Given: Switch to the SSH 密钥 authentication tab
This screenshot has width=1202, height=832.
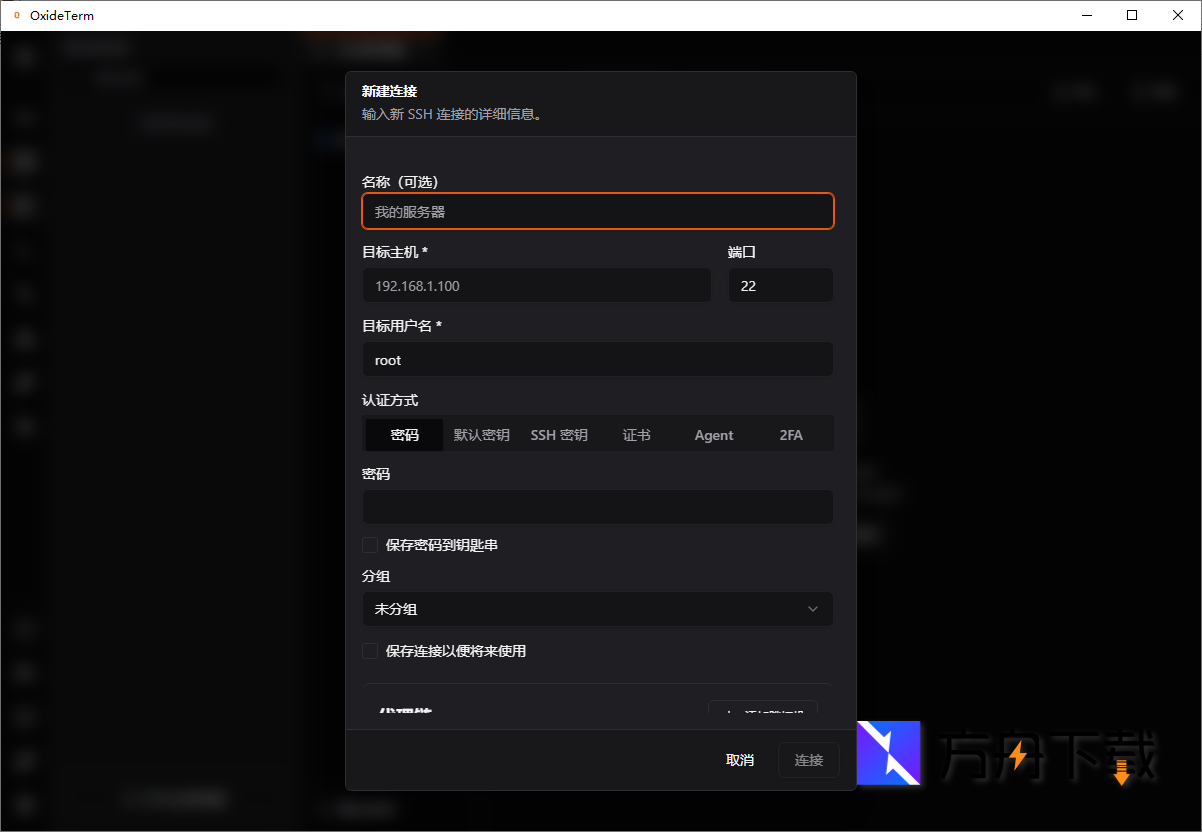Looking at the screenshot, I should [558, 435].
